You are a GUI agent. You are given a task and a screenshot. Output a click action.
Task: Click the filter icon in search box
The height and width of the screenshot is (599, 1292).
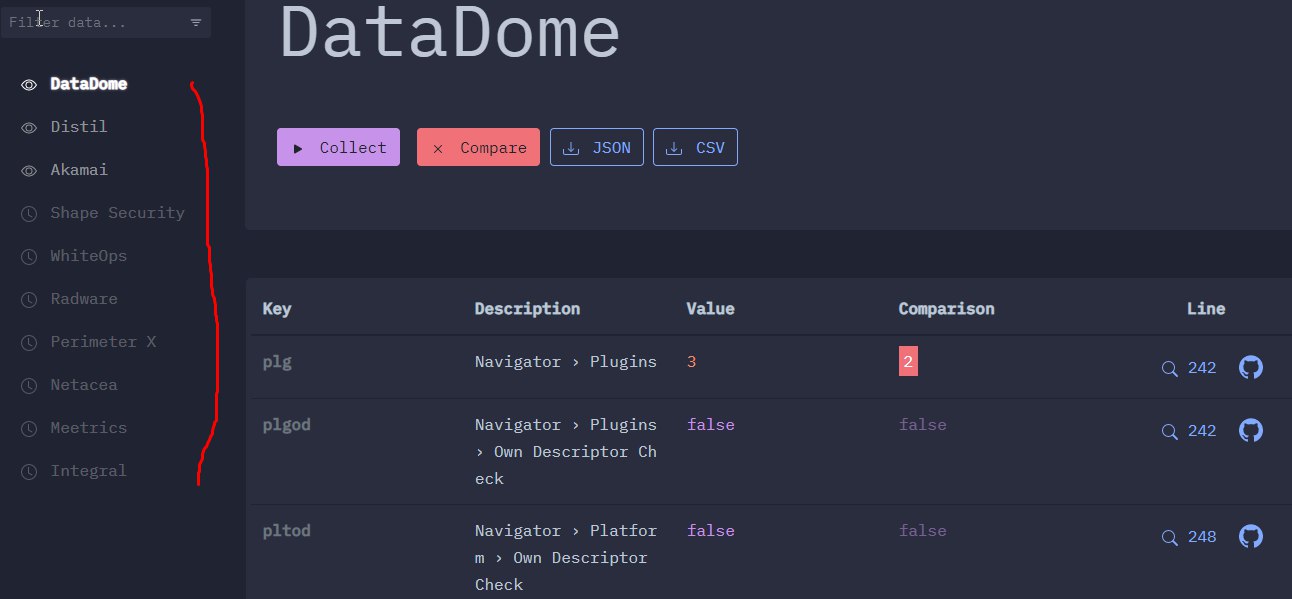[196, 22]
